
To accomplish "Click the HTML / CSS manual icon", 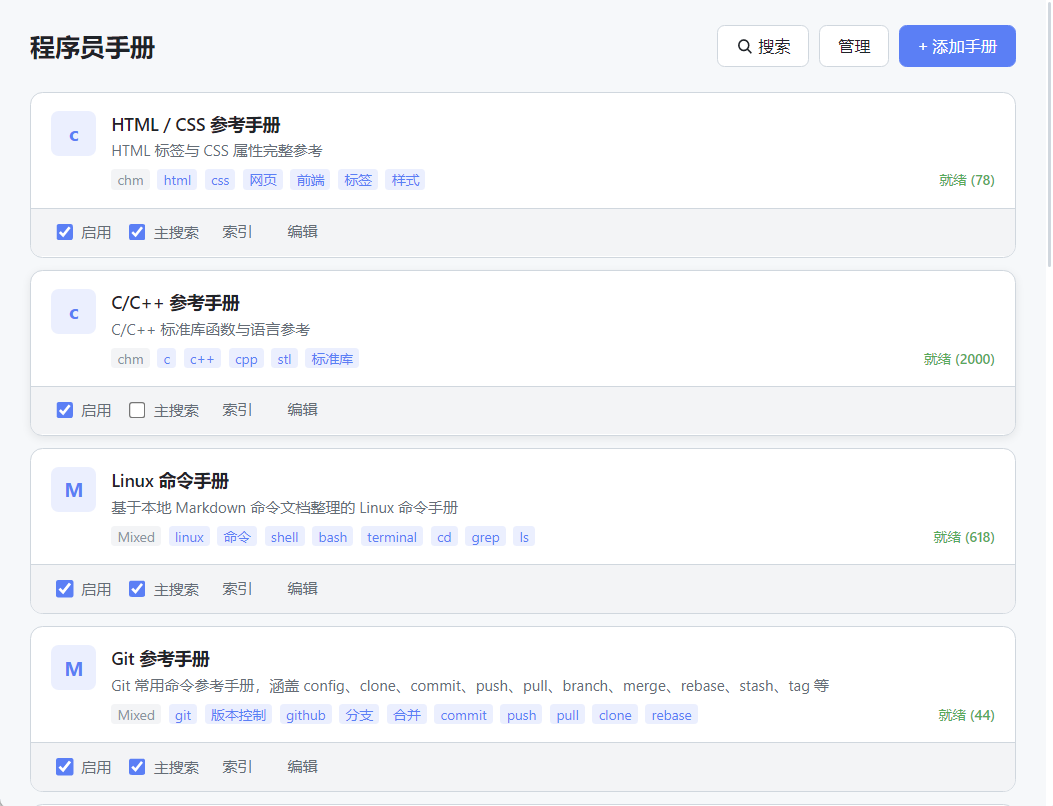I will pos(73,134).
